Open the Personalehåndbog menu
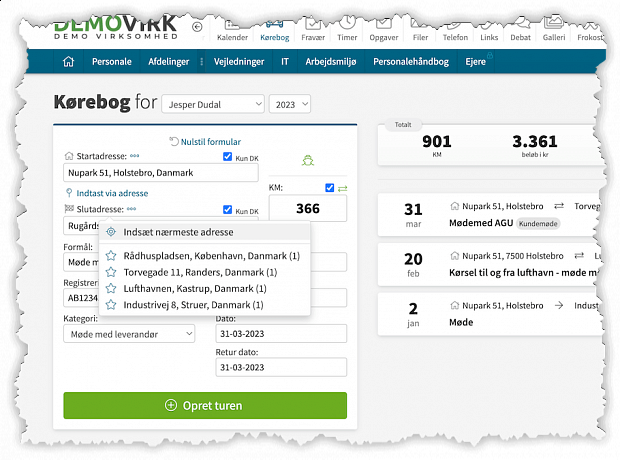 coord(411,61)
